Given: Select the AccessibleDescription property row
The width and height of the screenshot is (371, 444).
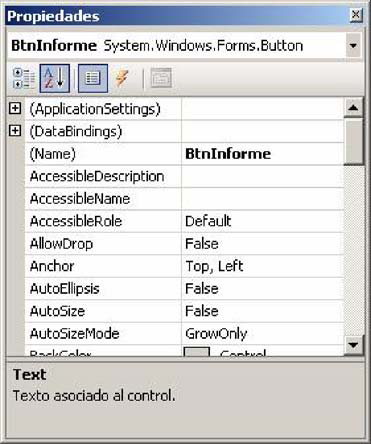Looking at the screenshot, I should [x=184, y=176].
